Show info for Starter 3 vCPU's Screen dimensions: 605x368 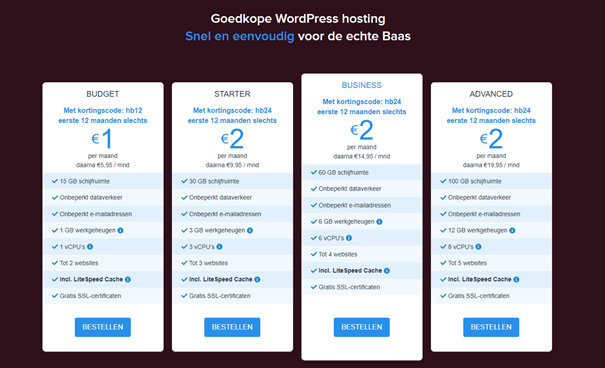pos(220,246)
